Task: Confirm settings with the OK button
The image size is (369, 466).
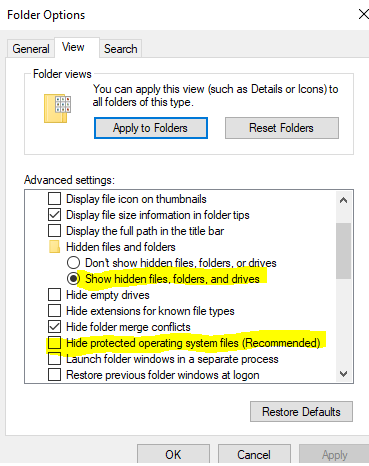Action: click(173, 454)
